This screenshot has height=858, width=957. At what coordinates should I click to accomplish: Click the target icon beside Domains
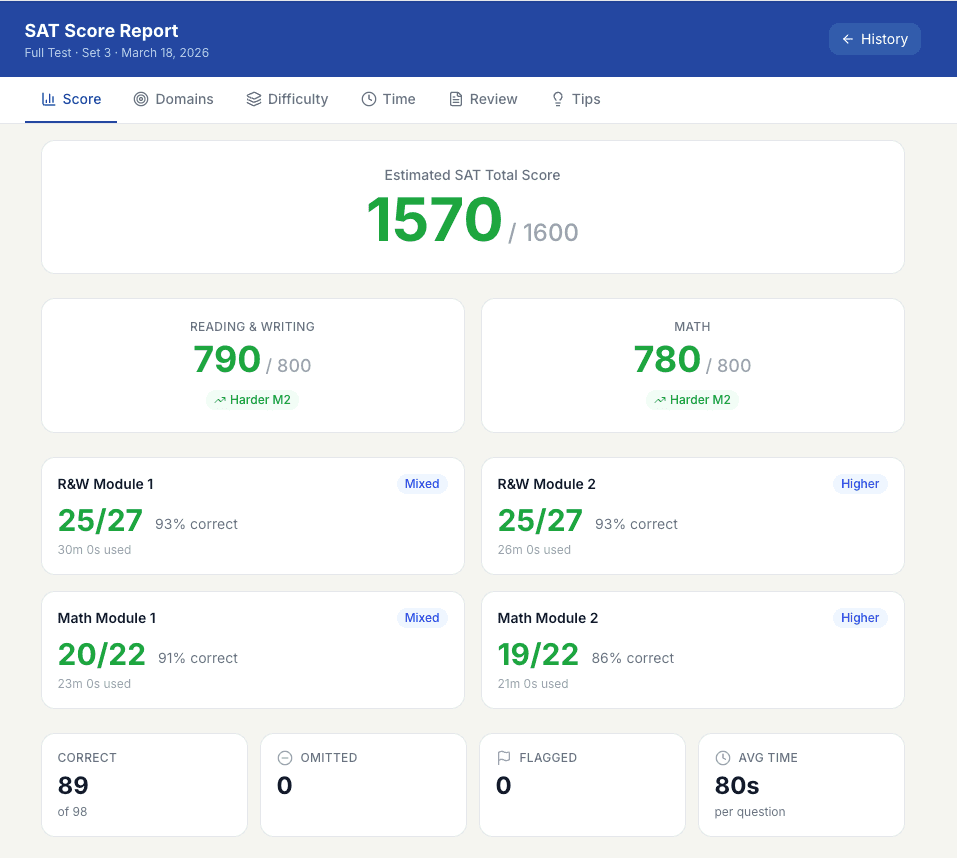click(x=143, y=99)
